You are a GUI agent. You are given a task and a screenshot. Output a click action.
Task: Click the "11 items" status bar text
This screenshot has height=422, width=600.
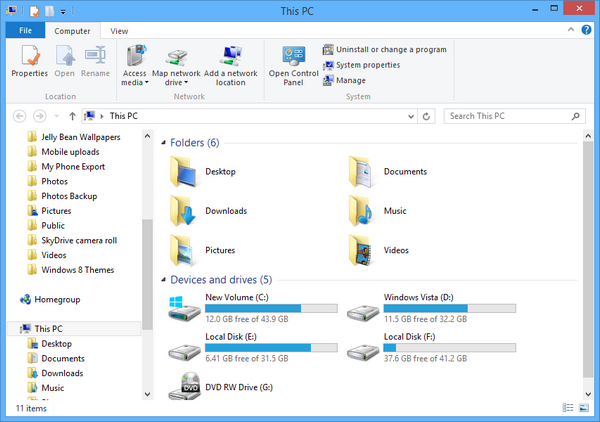[x=31, y=408]
